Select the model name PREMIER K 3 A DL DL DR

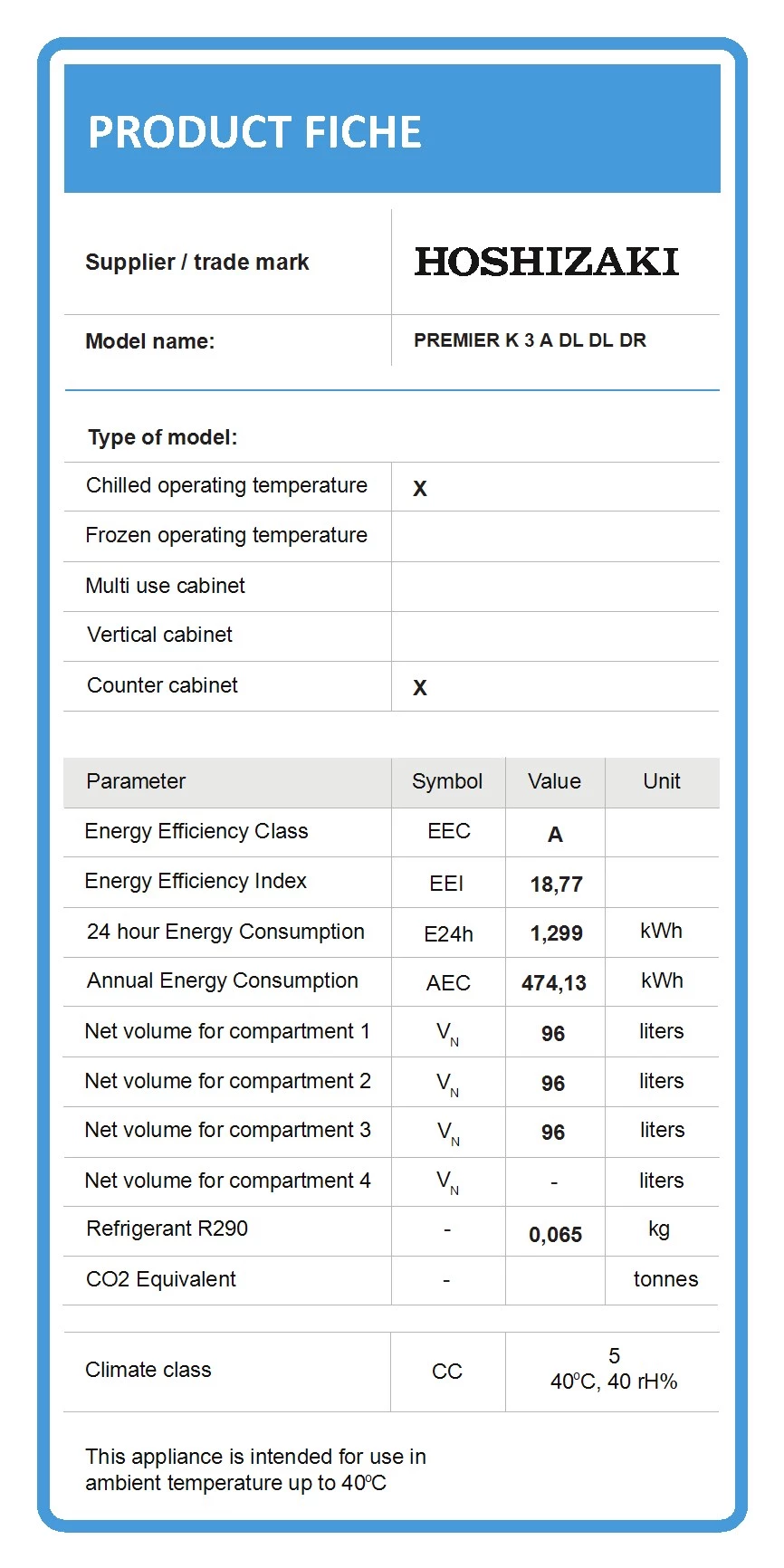(530, 340)
